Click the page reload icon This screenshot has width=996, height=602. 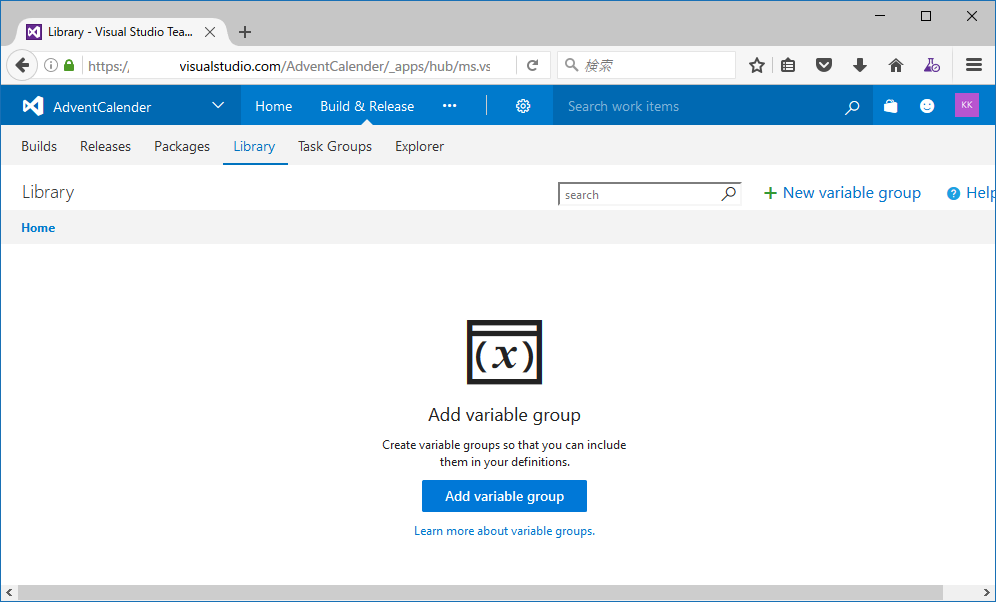[533, 65]
